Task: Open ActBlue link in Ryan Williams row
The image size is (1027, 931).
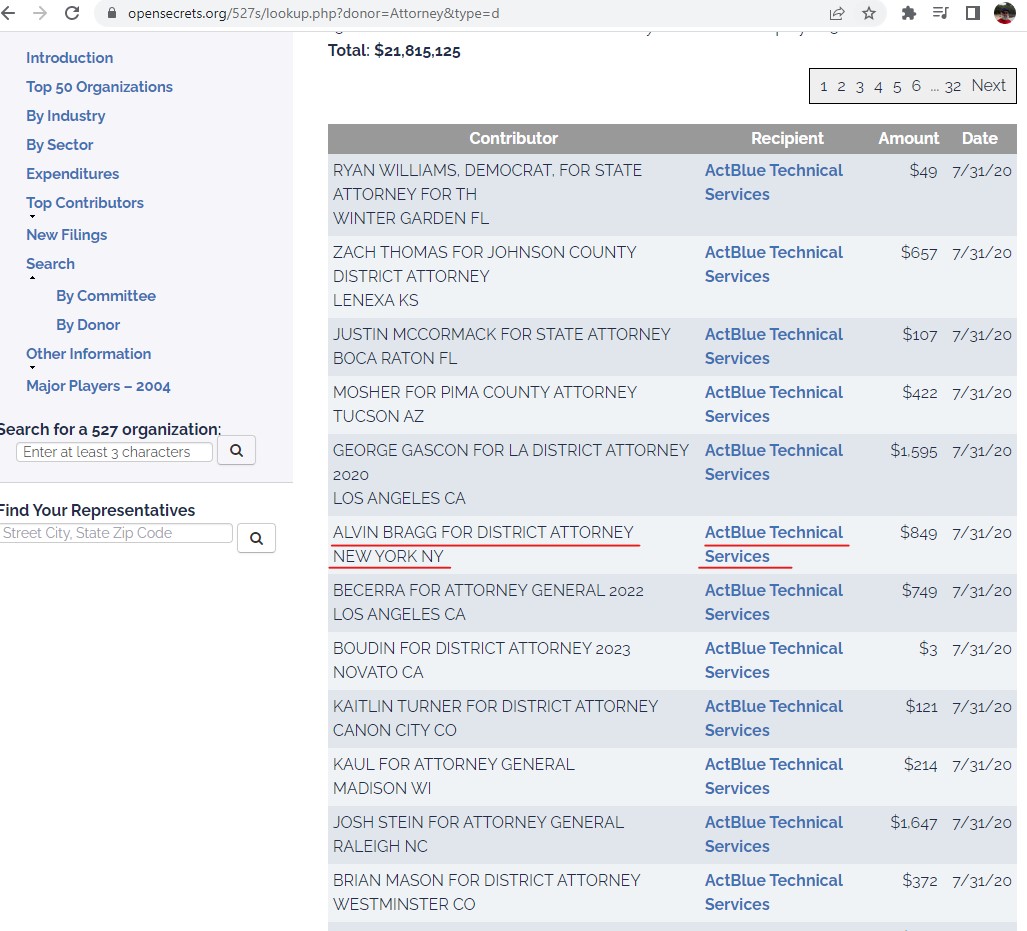Action: [774, 182]
